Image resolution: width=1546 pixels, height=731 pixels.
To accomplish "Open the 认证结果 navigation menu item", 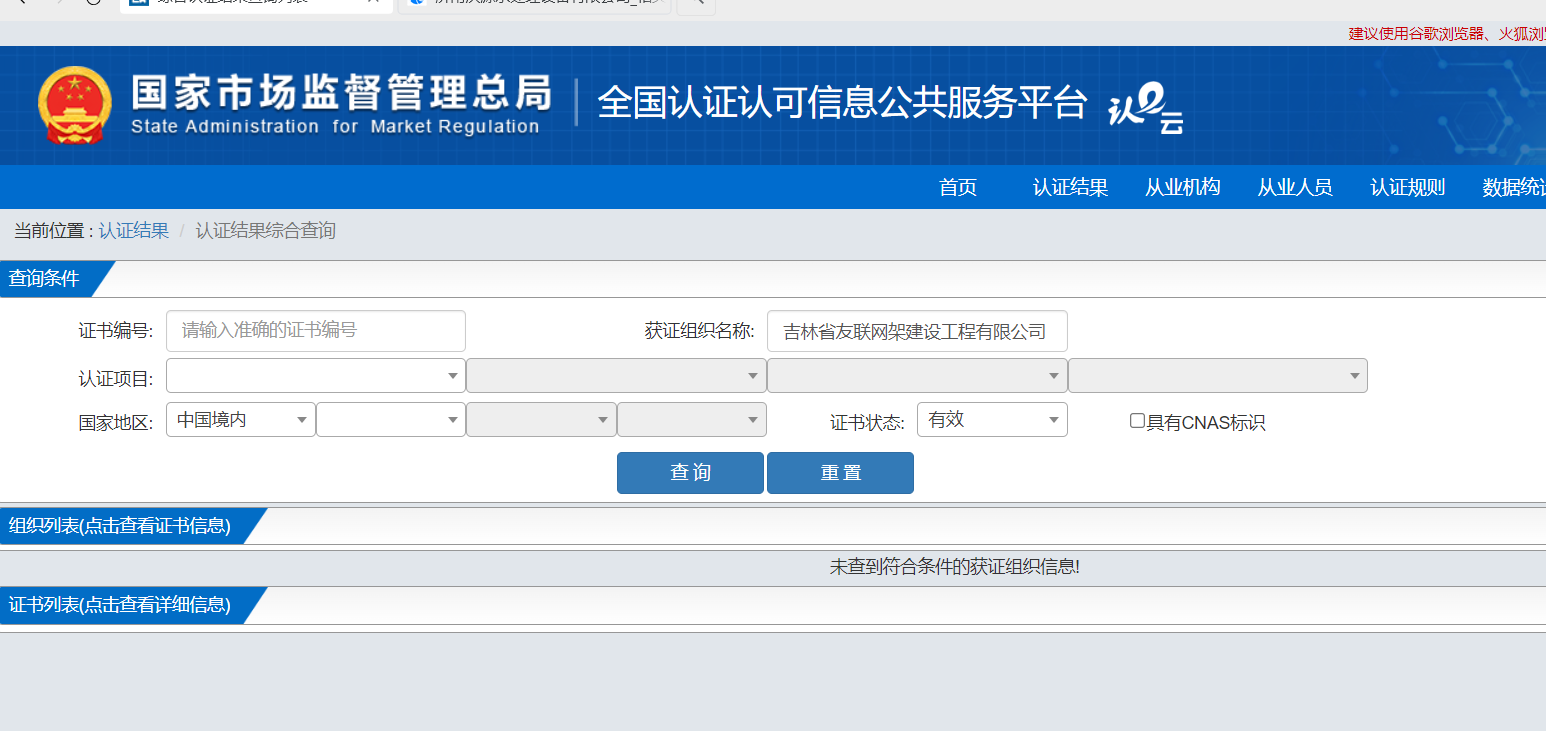I will pos(1070,187).
